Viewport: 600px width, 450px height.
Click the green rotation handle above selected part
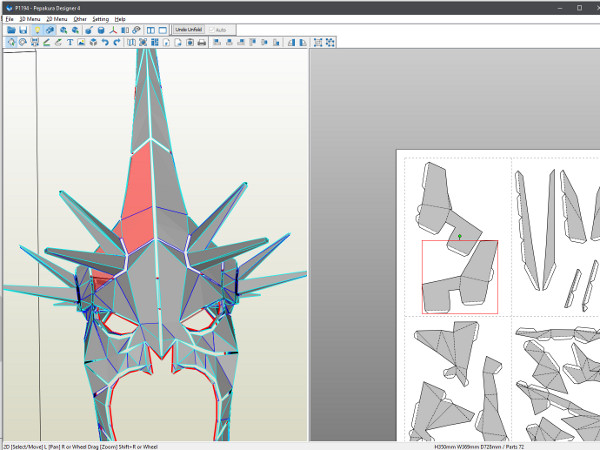pyautogui.click(x=460, y=237)
